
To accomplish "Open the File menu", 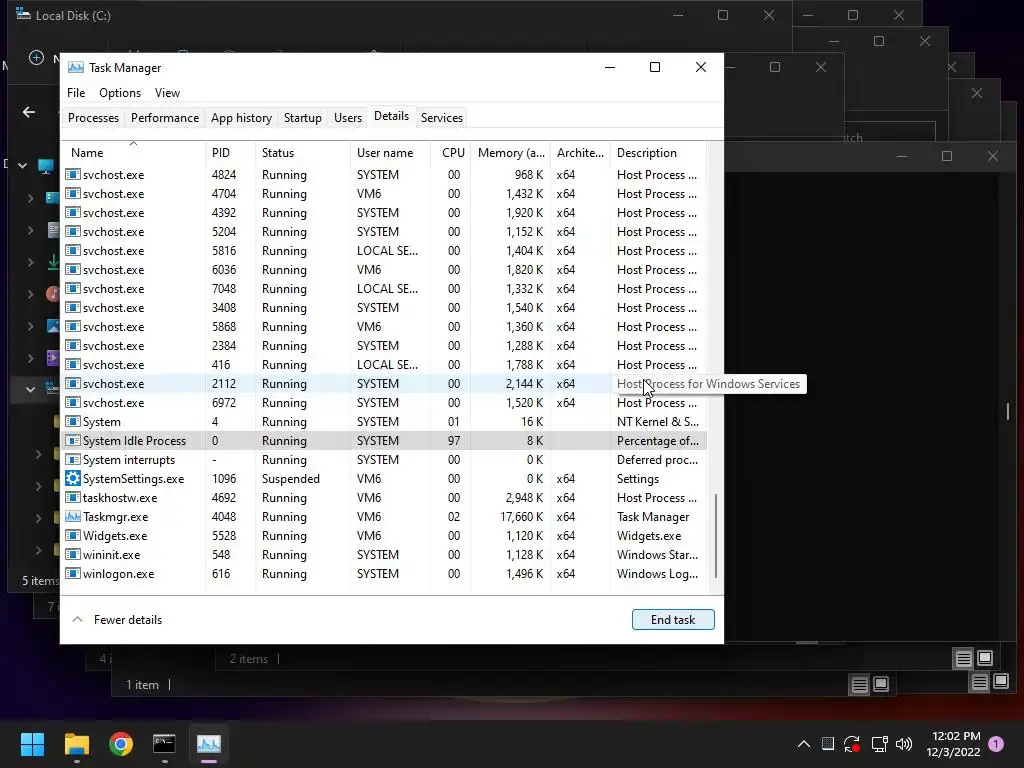I will click(x=76, y=93).
